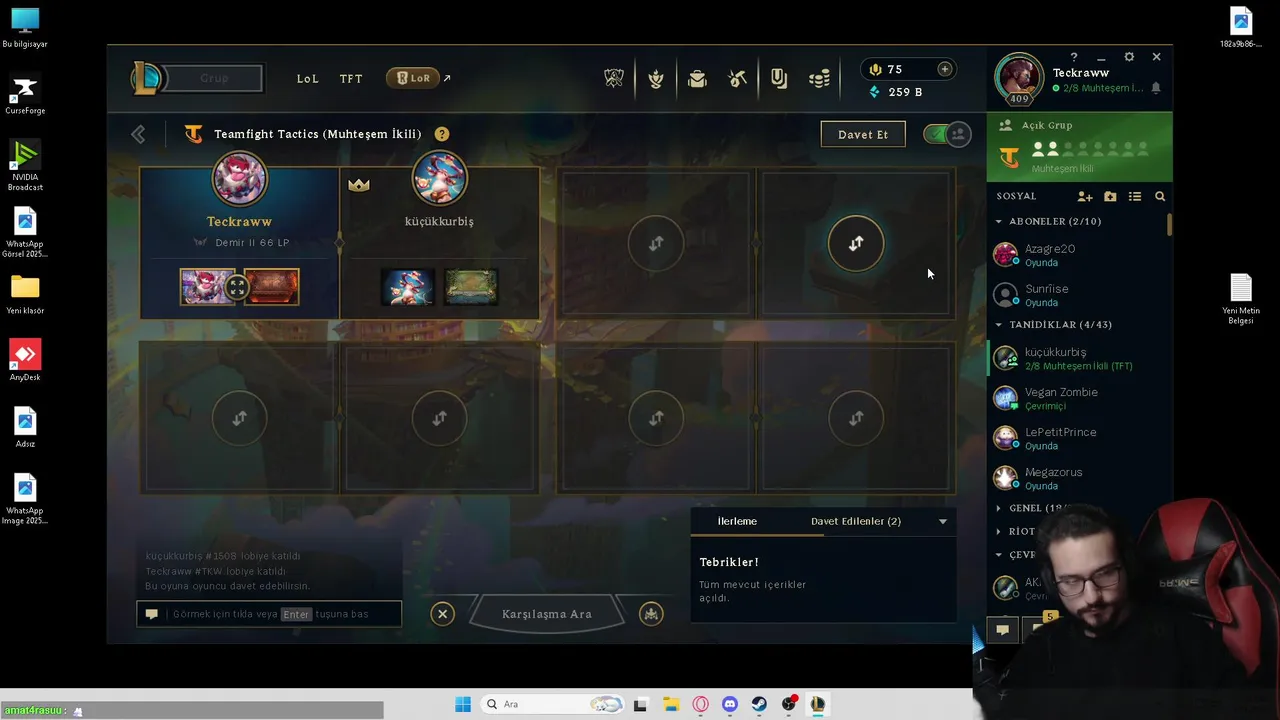Open the TFT tab
The width and height of the screenshot is (1280, 720).
tap(351, 78)
